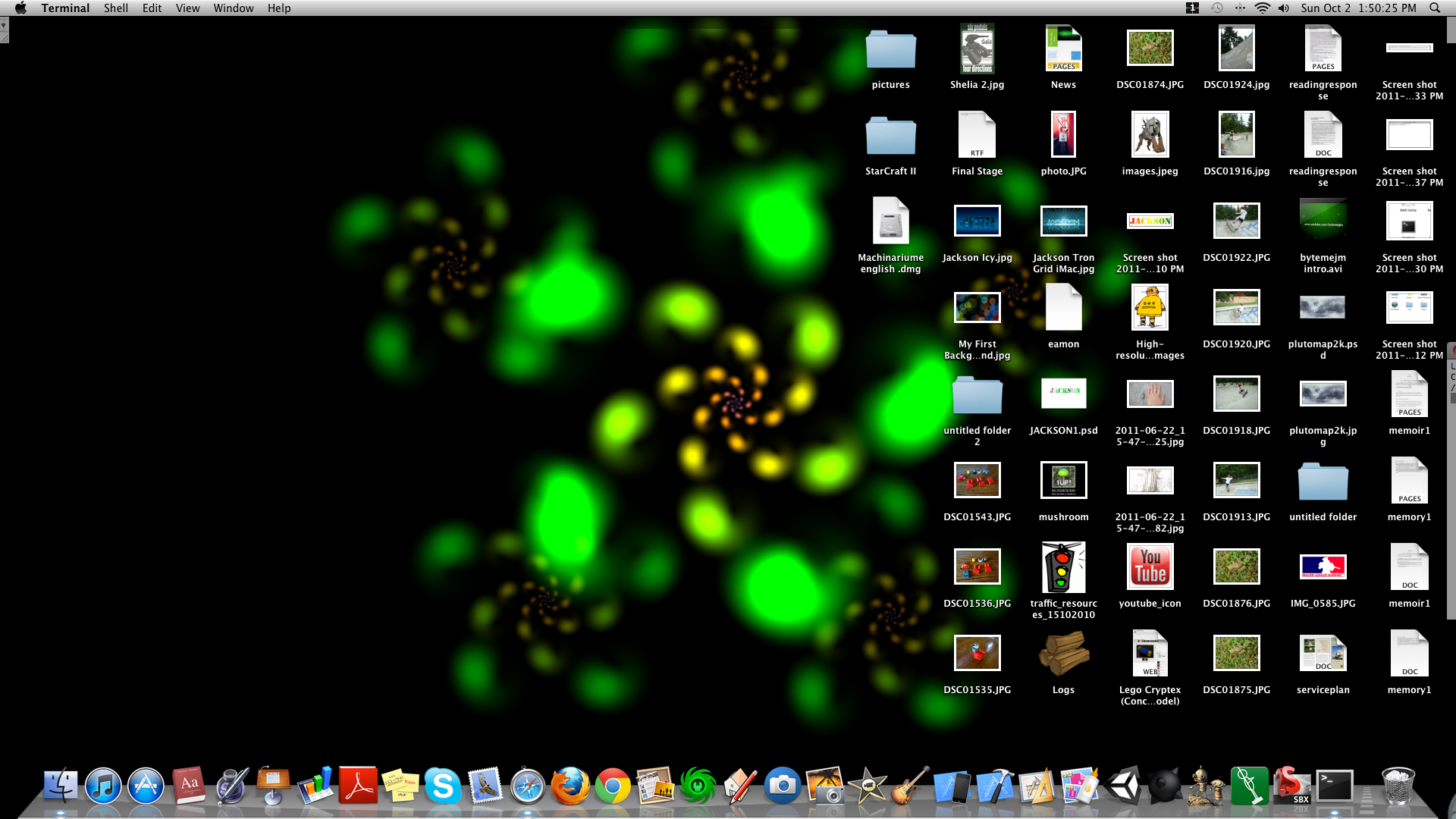
Task: Open the Window menu in the menu bar
Action: coord(233,8)
